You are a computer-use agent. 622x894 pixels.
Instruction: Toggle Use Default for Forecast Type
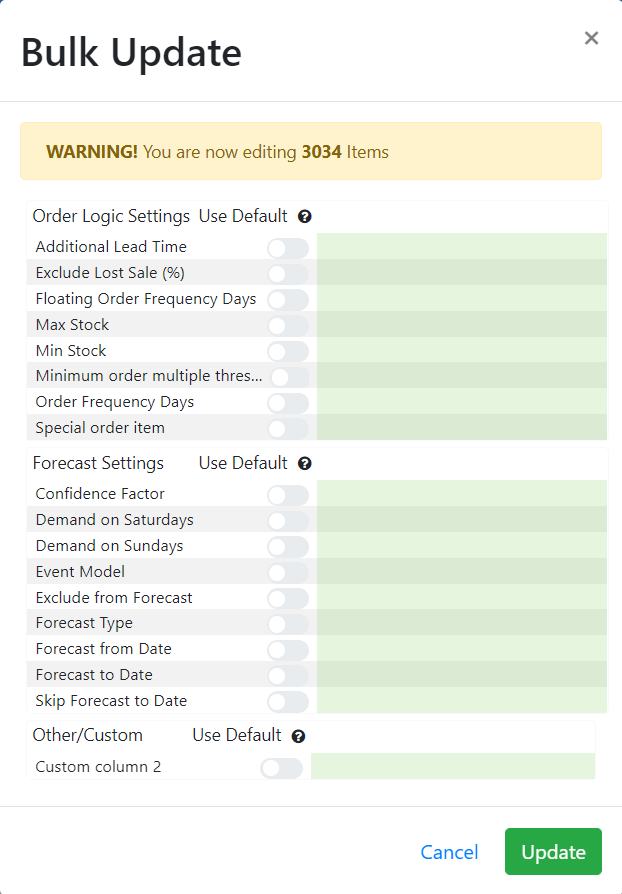tap(288, 623)
